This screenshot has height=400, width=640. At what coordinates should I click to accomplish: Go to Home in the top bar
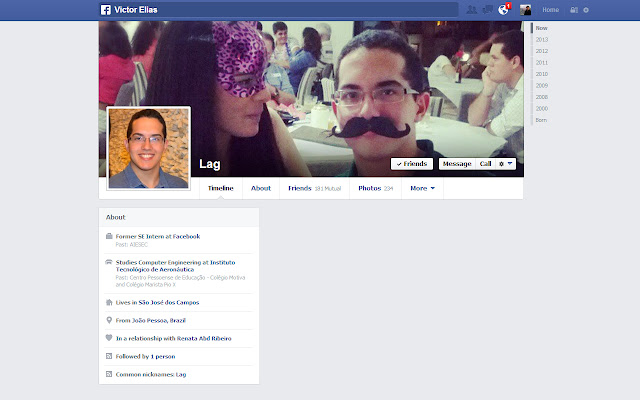(550, 10)
